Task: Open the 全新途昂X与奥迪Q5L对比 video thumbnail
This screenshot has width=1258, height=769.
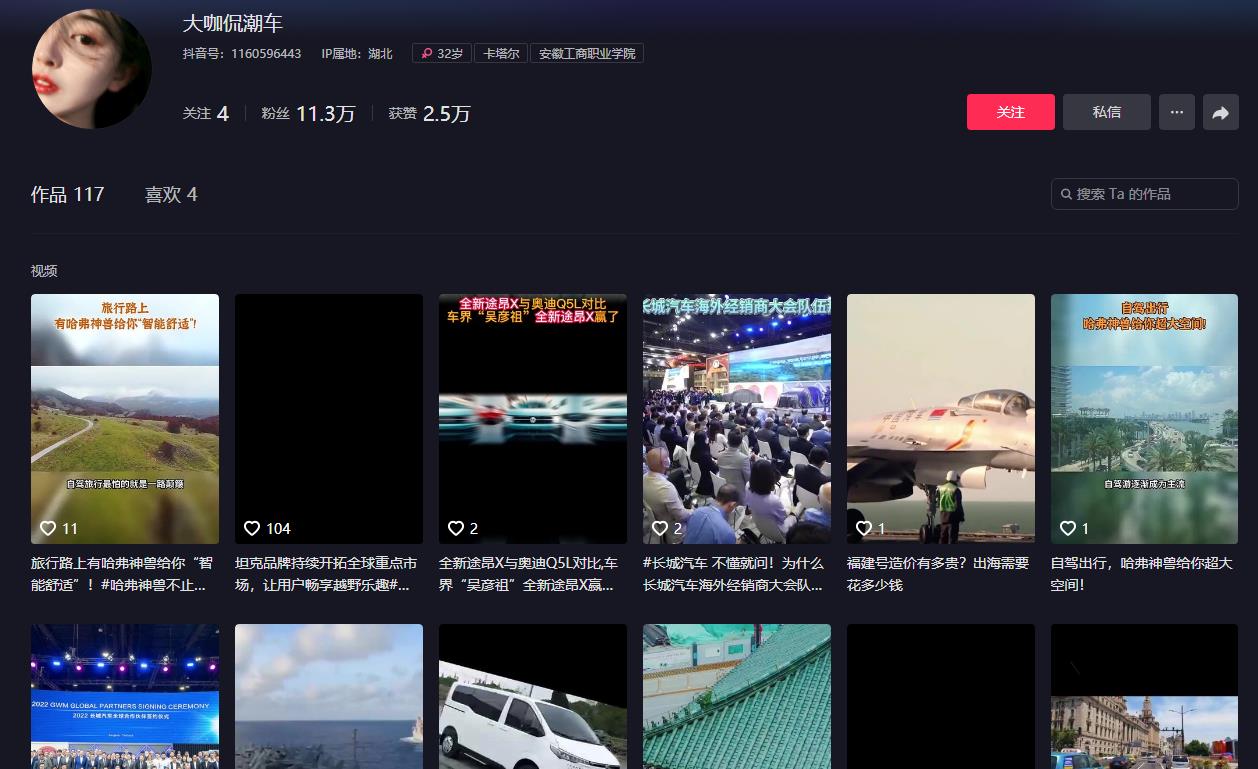Action: pyautogui.click(x=533, y=419)
